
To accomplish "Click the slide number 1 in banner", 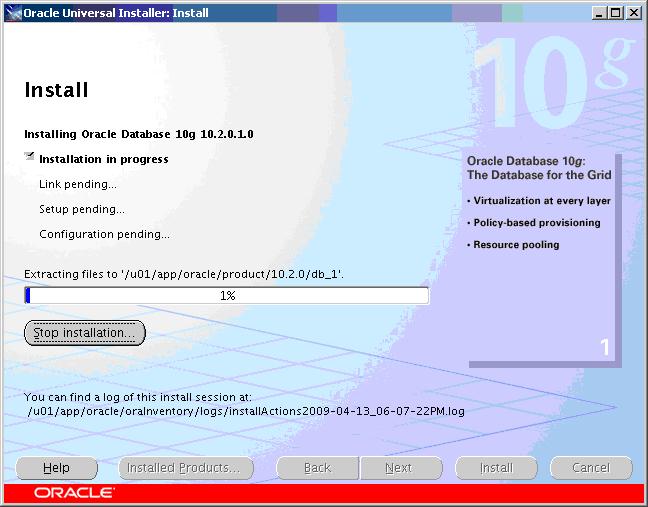I will (x=605, y=348).
